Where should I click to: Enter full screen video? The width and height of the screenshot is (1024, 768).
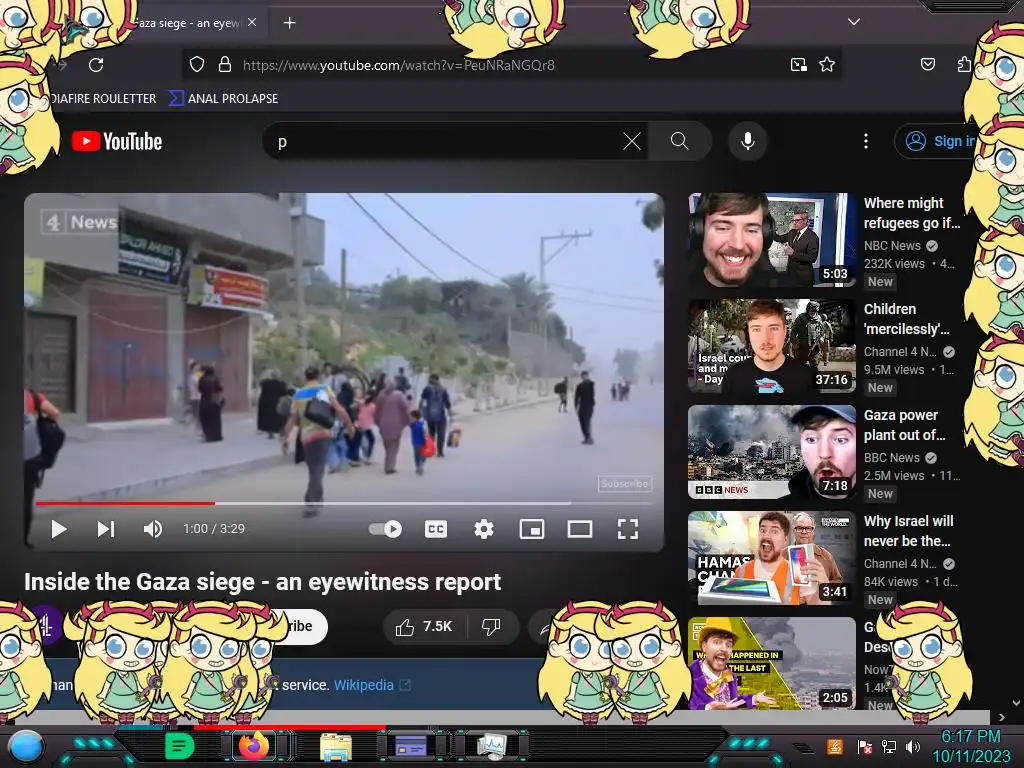628,529
